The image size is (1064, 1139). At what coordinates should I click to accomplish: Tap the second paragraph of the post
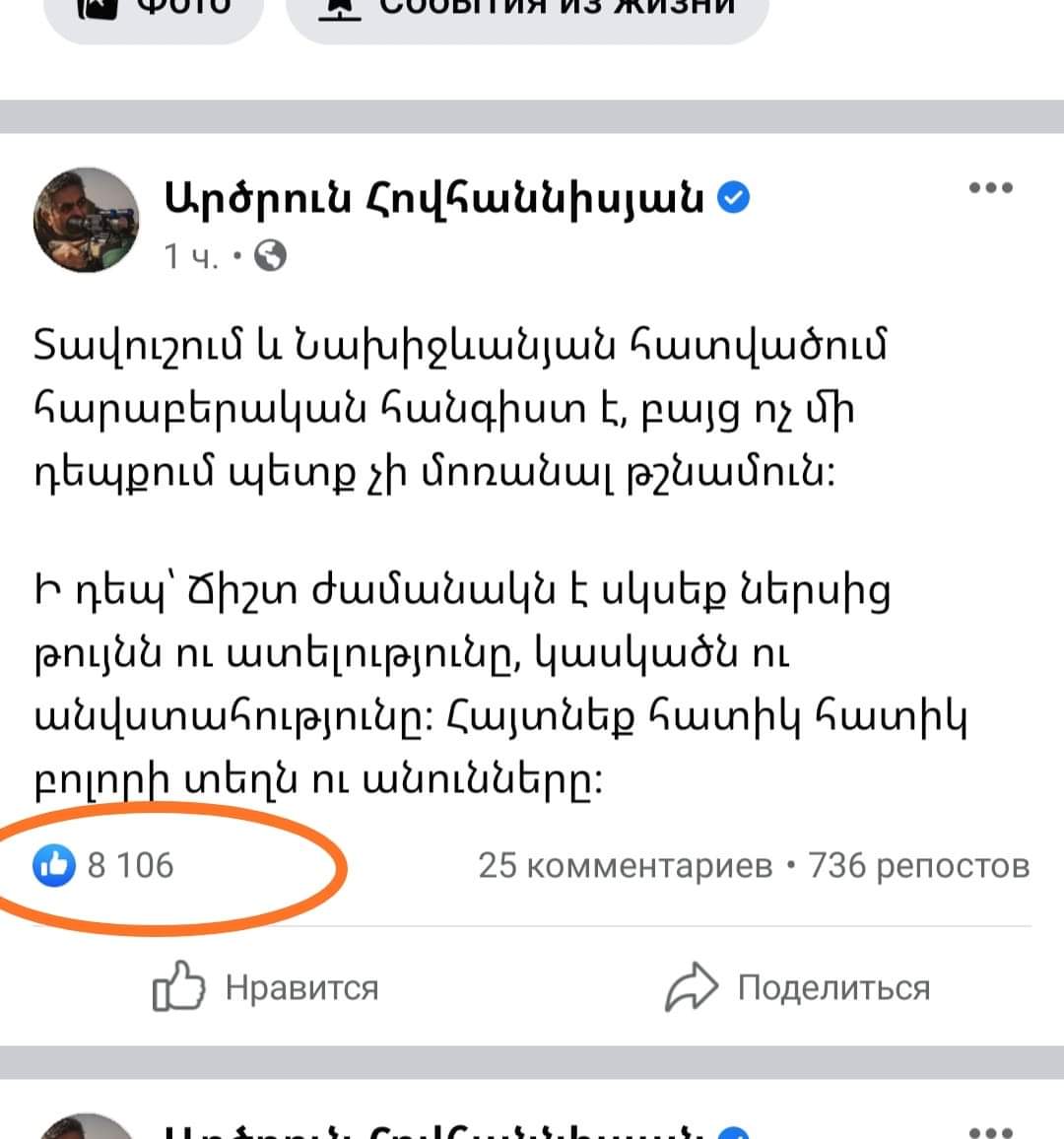click(x=500, y=686)
